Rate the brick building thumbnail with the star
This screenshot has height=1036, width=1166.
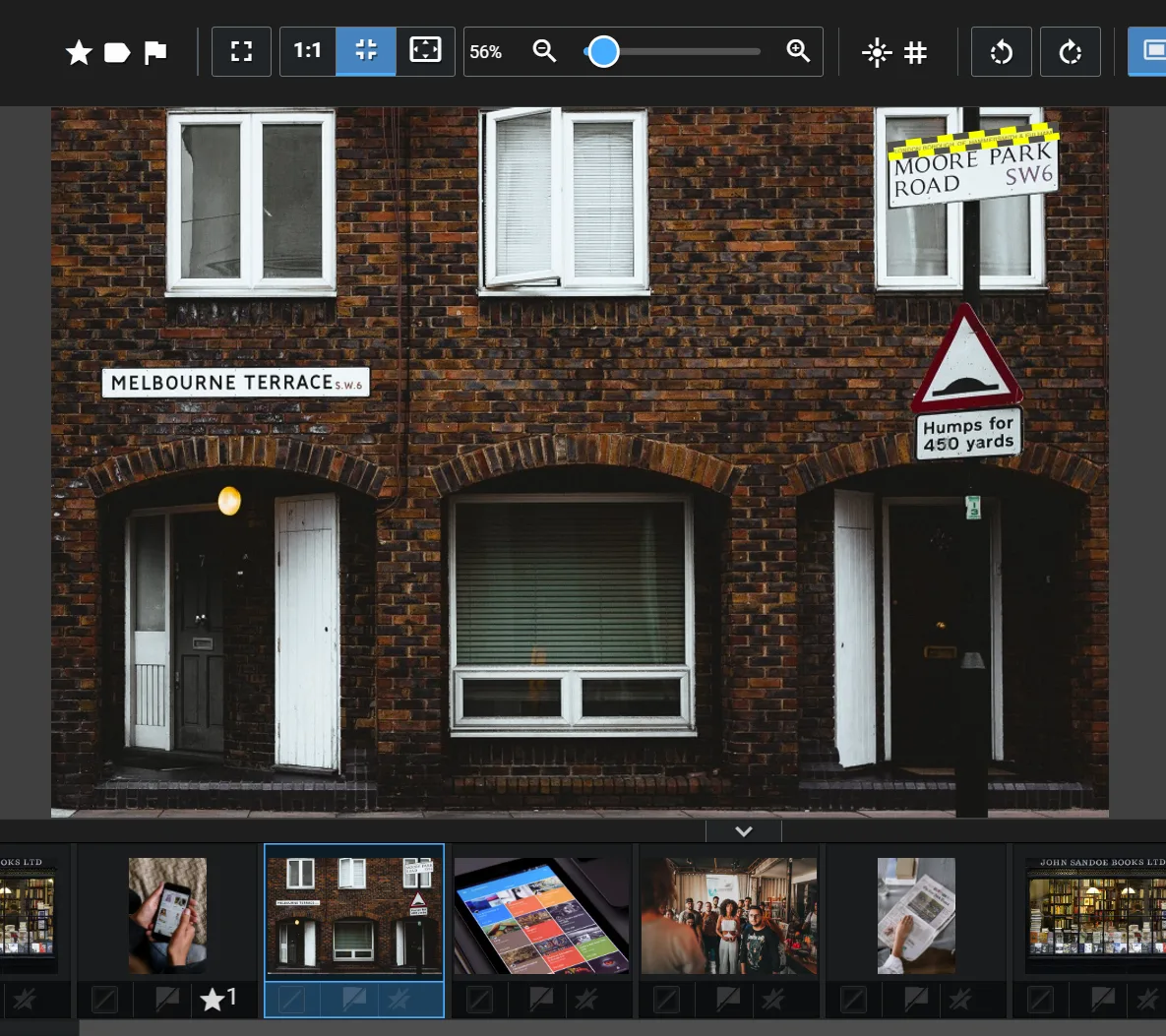click(x=399, y=999)
